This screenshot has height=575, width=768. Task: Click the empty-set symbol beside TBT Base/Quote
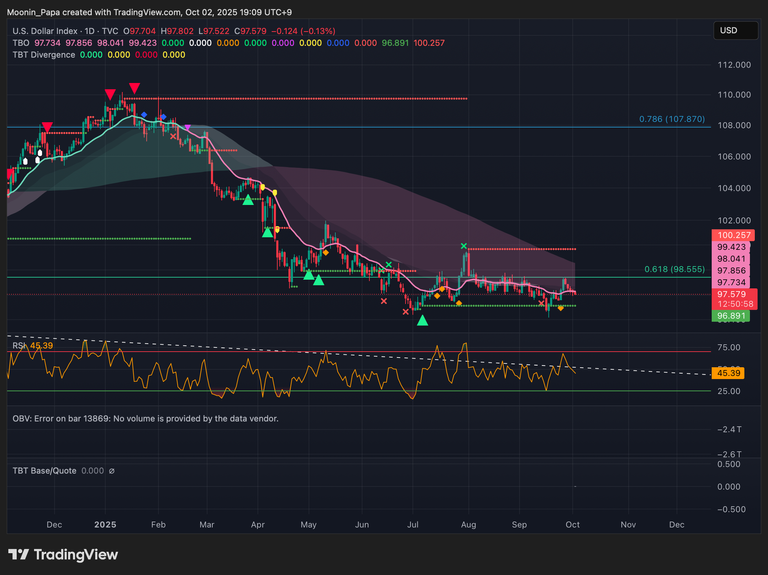[x=111, y=471]
